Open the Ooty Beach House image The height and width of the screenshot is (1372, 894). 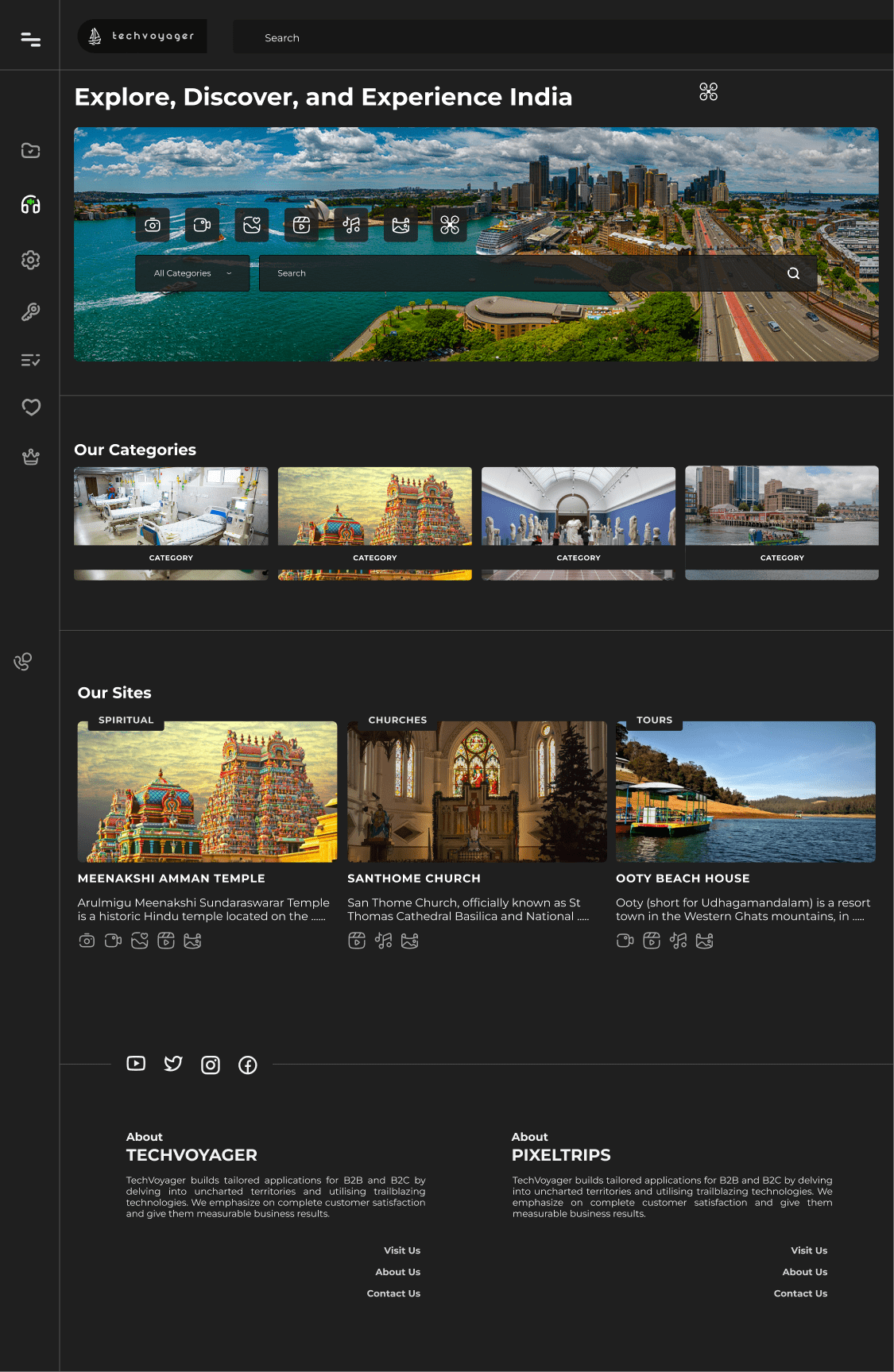pos(745,791)
